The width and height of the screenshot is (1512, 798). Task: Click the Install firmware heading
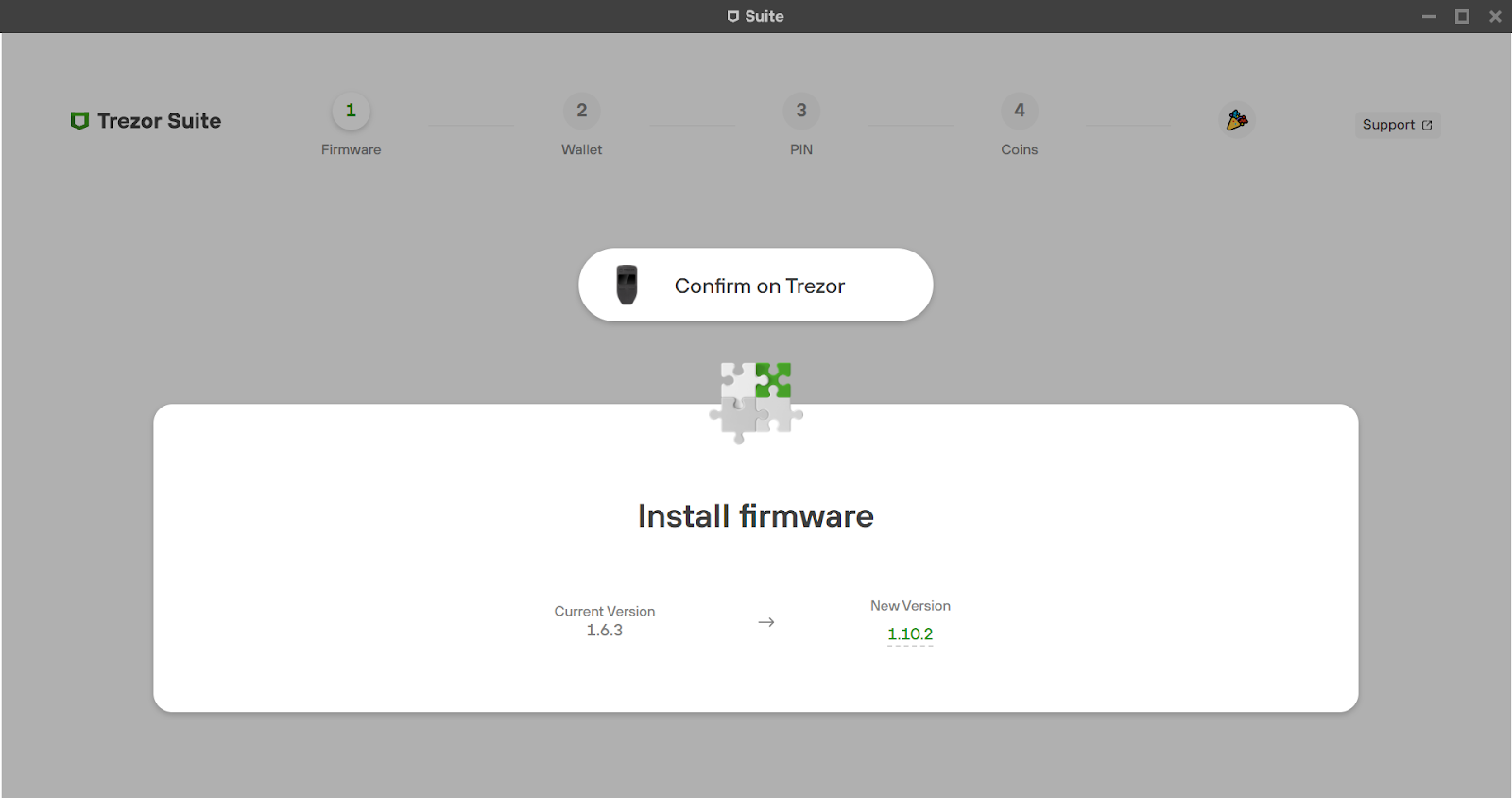click(x=756, y=516)
